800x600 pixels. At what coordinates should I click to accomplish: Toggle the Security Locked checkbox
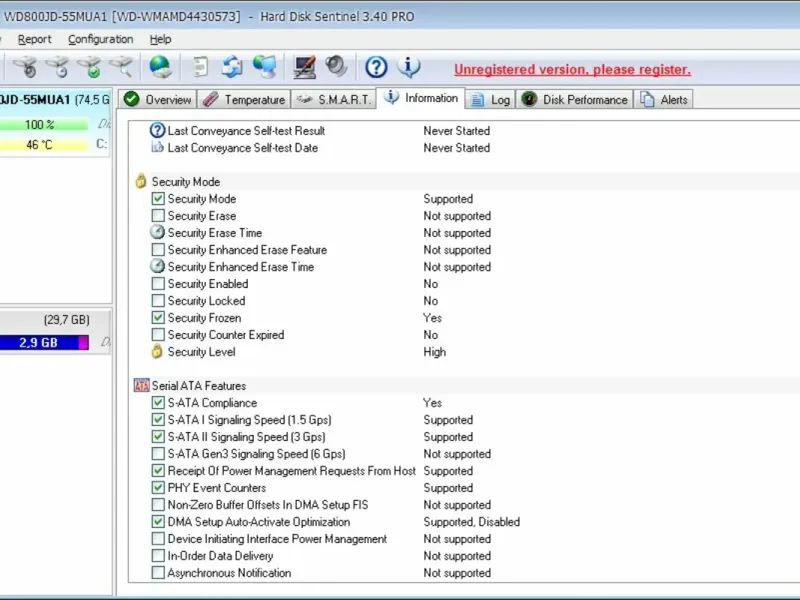158,301
